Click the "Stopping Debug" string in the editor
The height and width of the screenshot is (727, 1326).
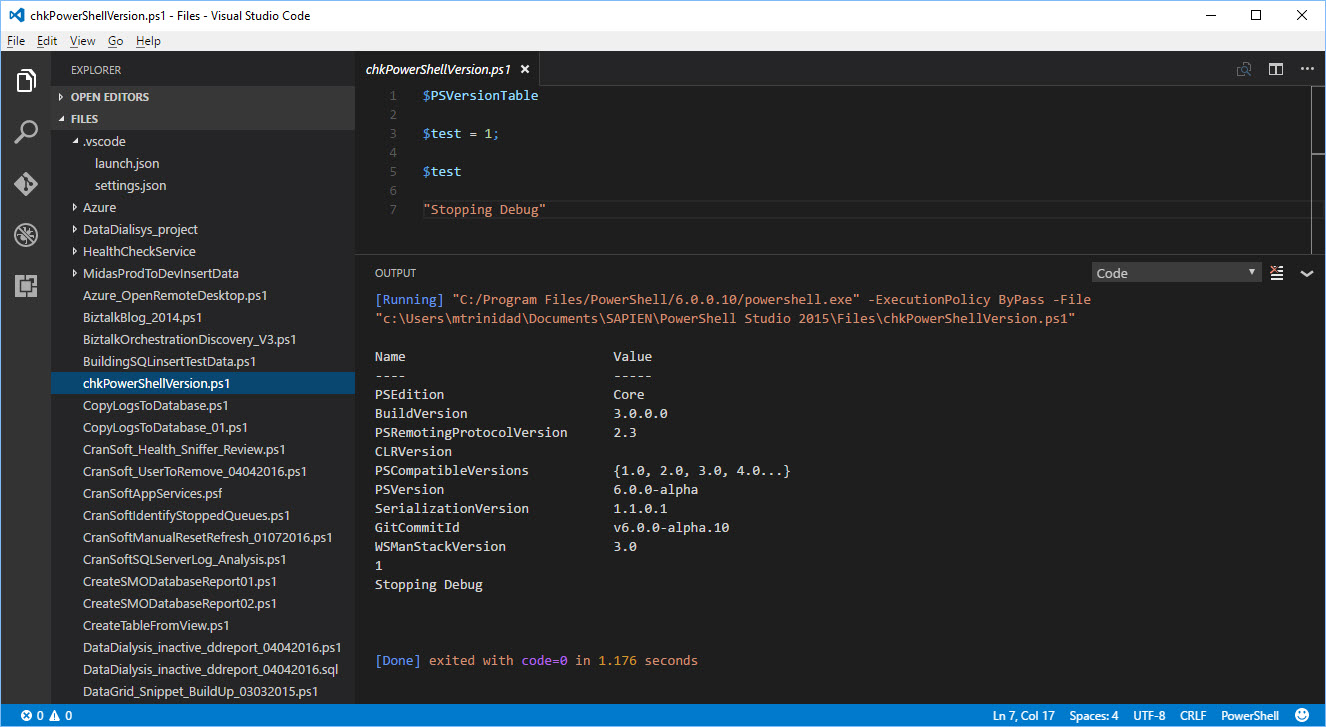point(485,210)
